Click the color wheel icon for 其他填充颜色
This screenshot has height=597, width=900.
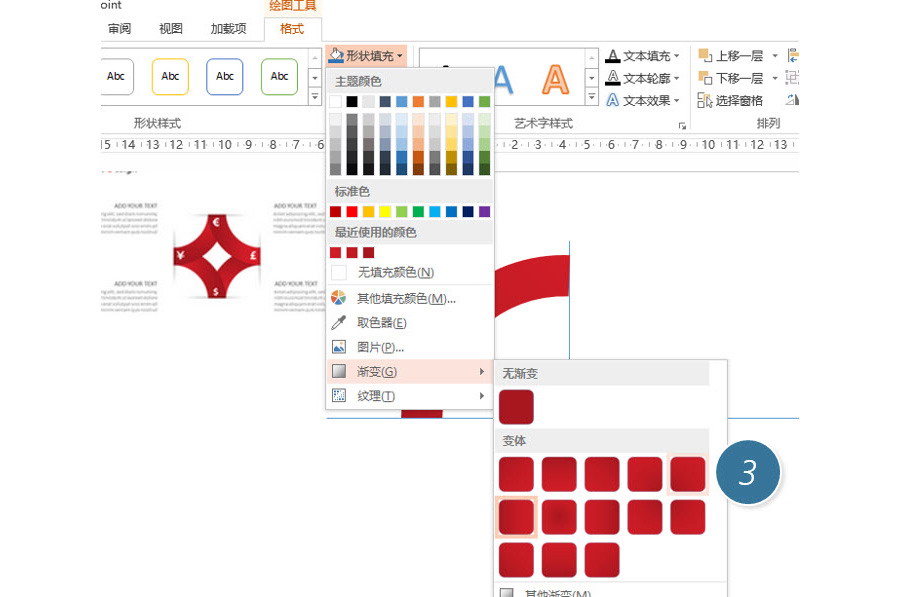(338, 298)
